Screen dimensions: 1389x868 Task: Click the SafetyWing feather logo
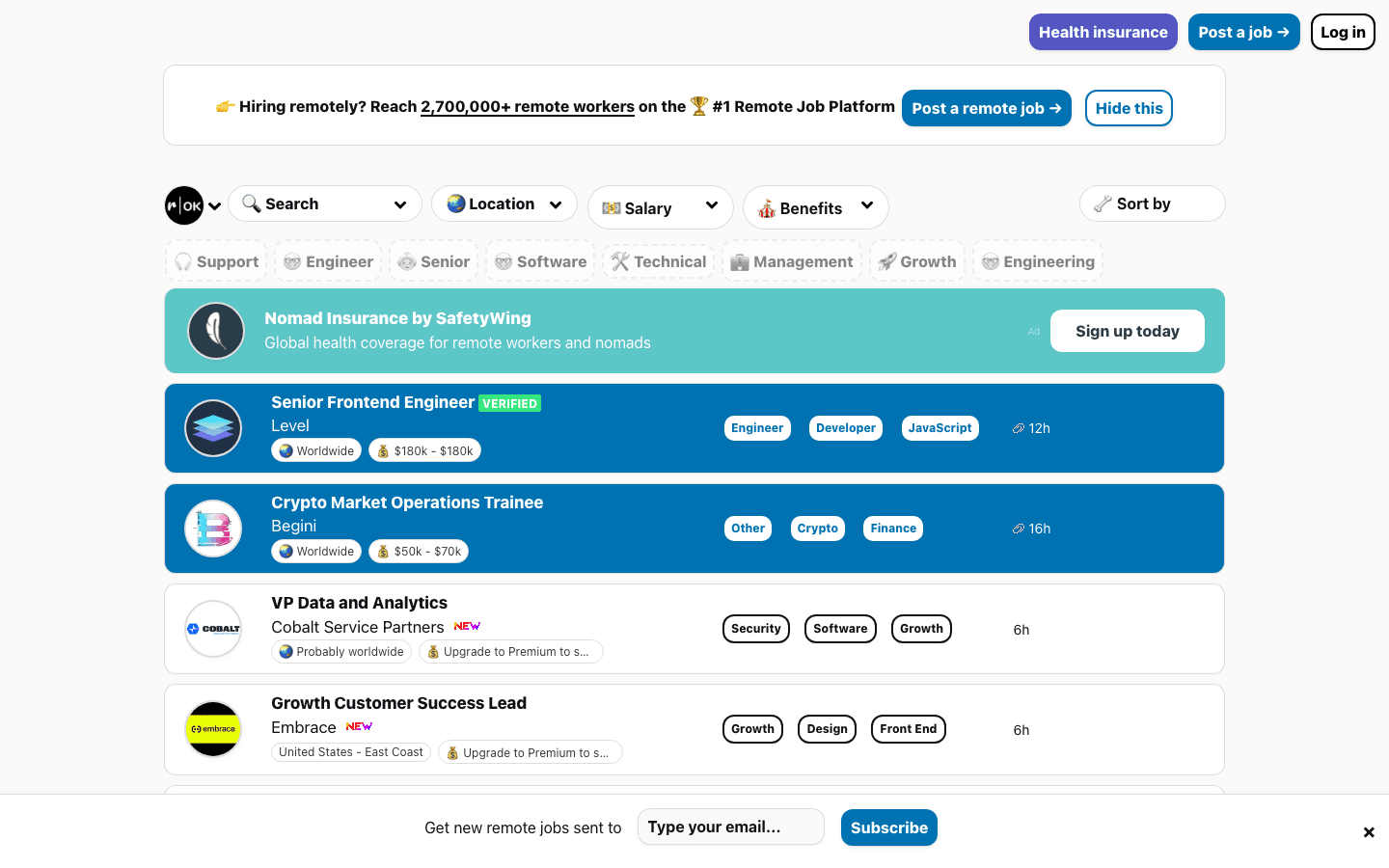[215, 331]
